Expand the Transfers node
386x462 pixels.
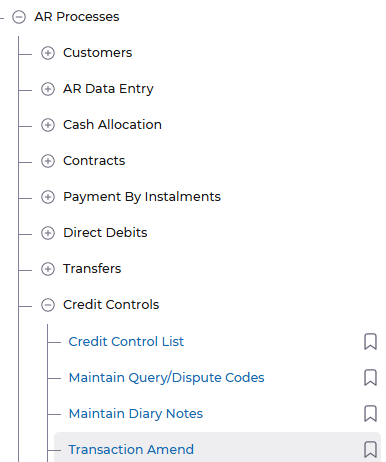click(x=48, y=269)
